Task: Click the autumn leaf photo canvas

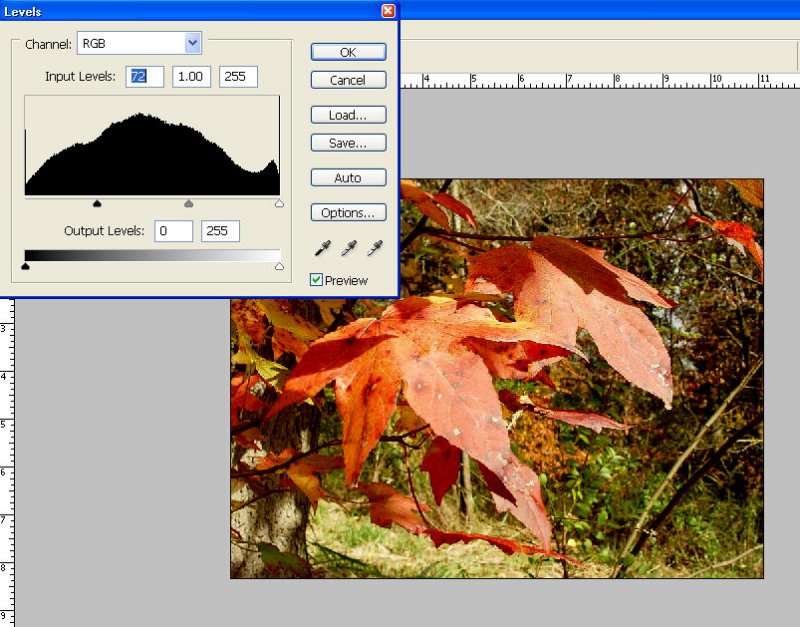Action: (x=497, y=379)
